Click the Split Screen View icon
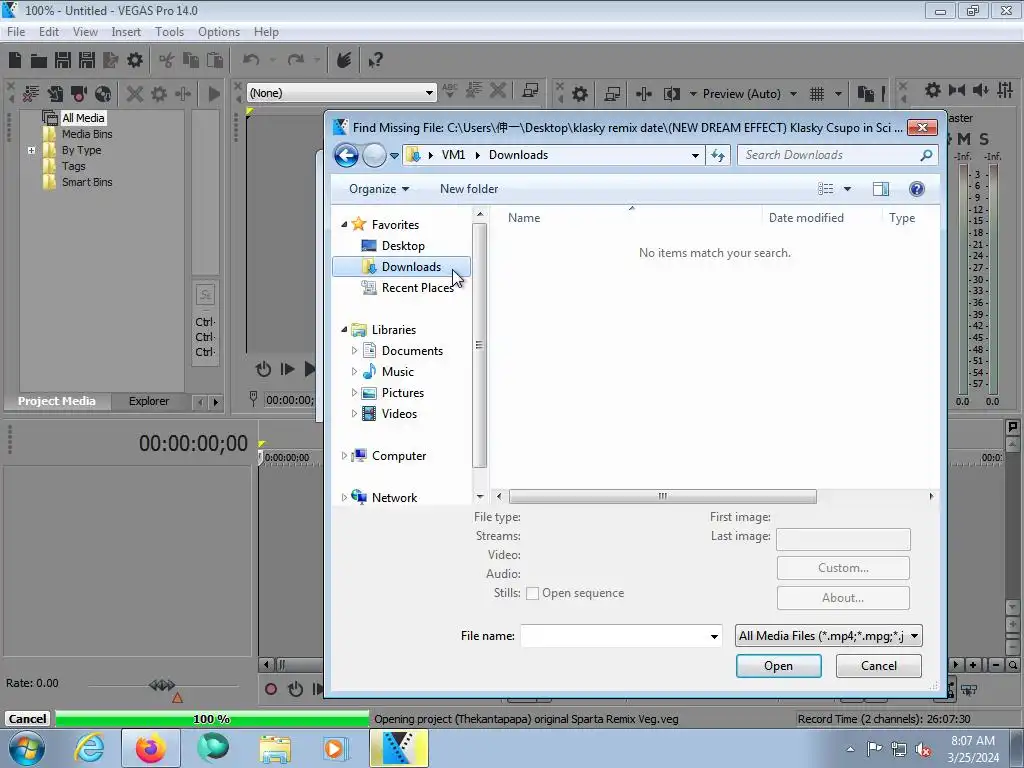The image size is (1024, 768). (671, 94)
